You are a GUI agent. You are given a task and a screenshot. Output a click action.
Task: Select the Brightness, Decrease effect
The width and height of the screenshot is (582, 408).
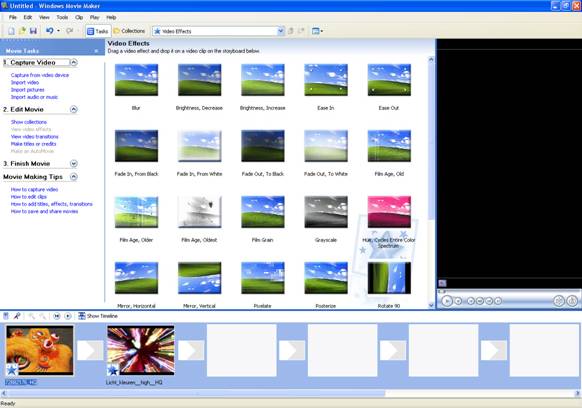(199, 80)
